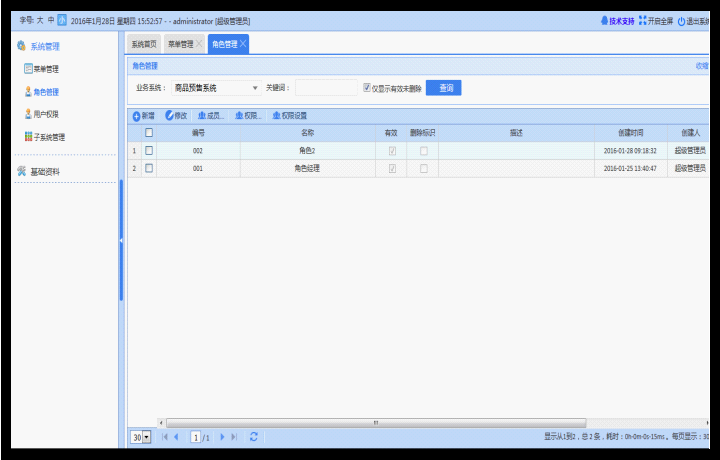This screenshot has height=460, width=720.
Task: Click the cell 2016-01-25 13:40:47
Action: click(x=630, y=168)
